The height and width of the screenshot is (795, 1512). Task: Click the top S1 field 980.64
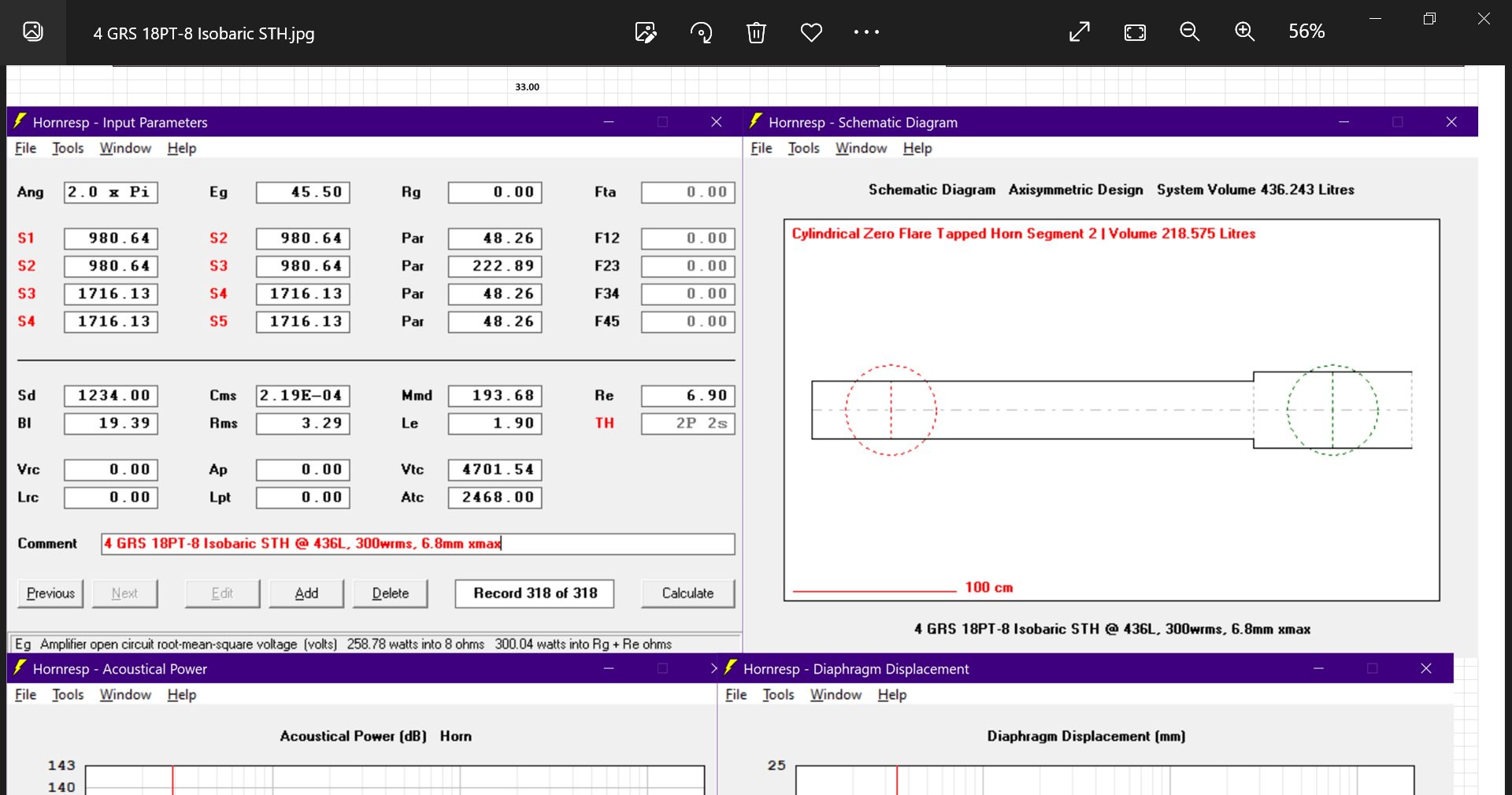pyautogui.click(x=111, y=238)
